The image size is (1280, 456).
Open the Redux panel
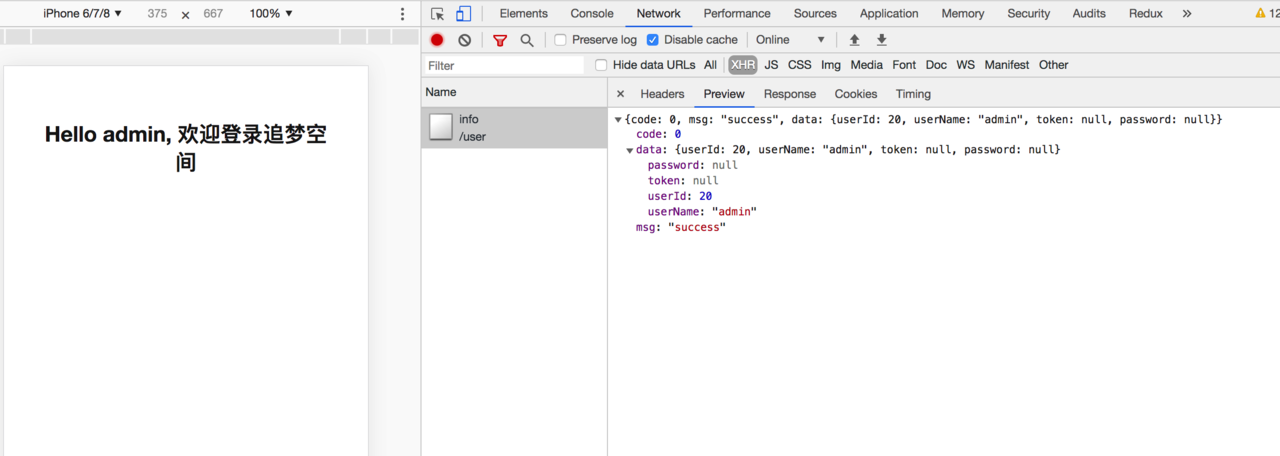pyautogui.click(x=1146, y=14)
